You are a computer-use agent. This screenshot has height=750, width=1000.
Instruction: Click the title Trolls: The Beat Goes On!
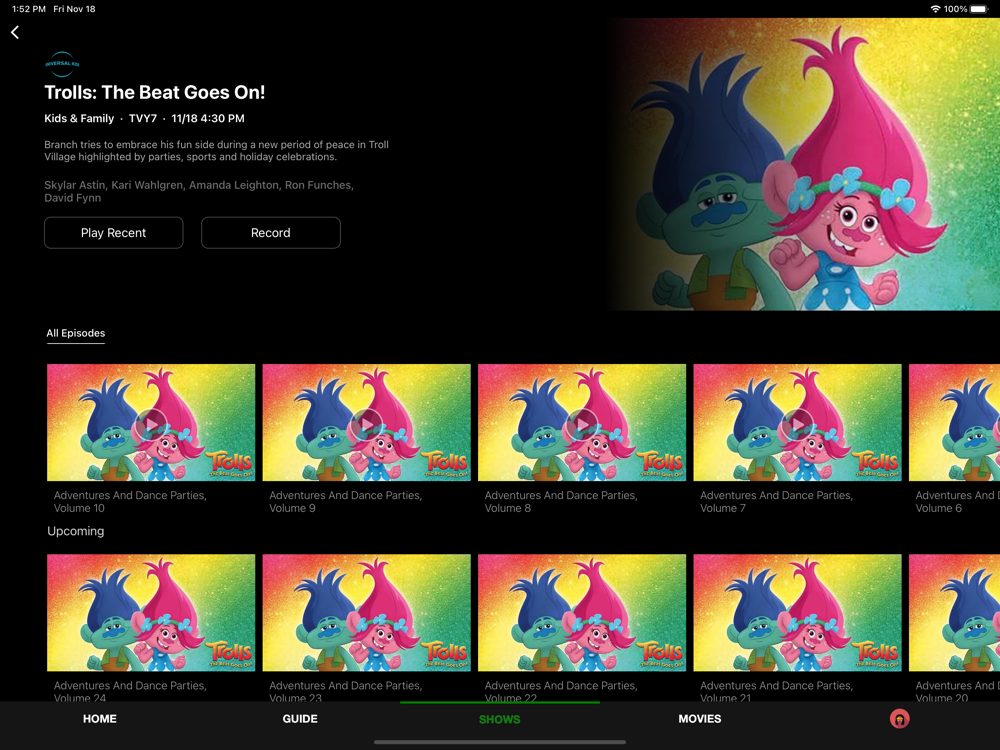click(154, 92)
